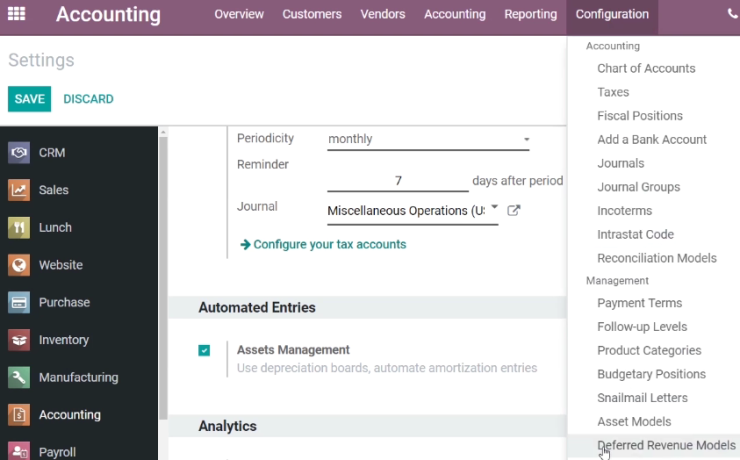This screenshot has width=740, height=460.
Task: Open Journal external link icon
Action: [513, 210]
